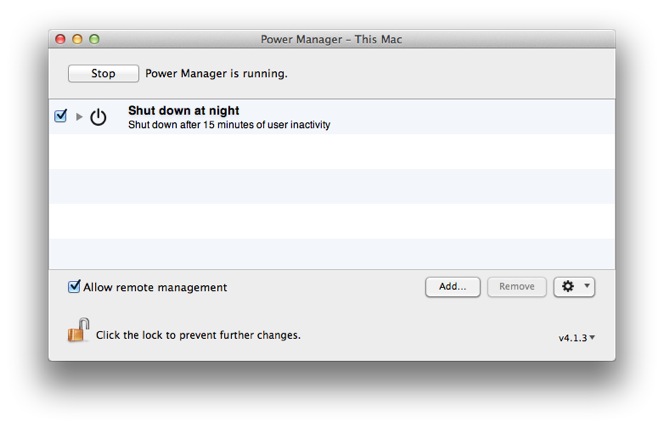Click the small arrow beside the gear icon
664x428 pixels.
pos(587,286)
